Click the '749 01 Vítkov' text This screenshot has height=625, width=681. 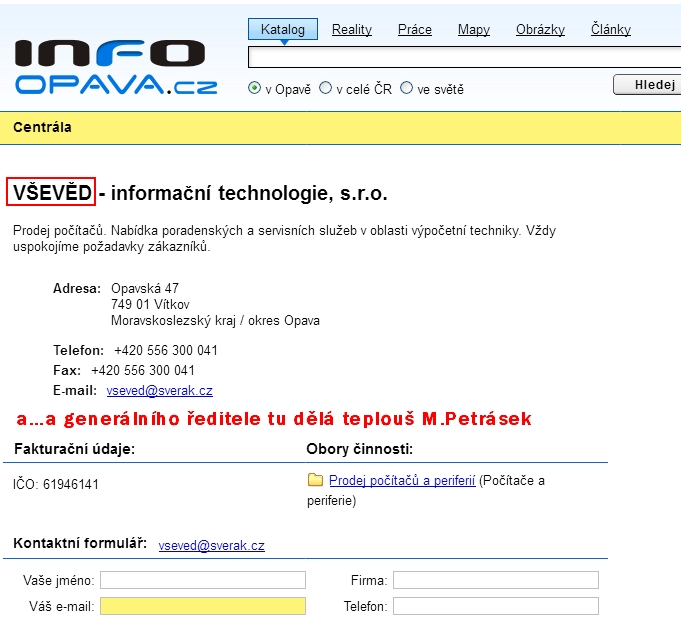point(150,304)
